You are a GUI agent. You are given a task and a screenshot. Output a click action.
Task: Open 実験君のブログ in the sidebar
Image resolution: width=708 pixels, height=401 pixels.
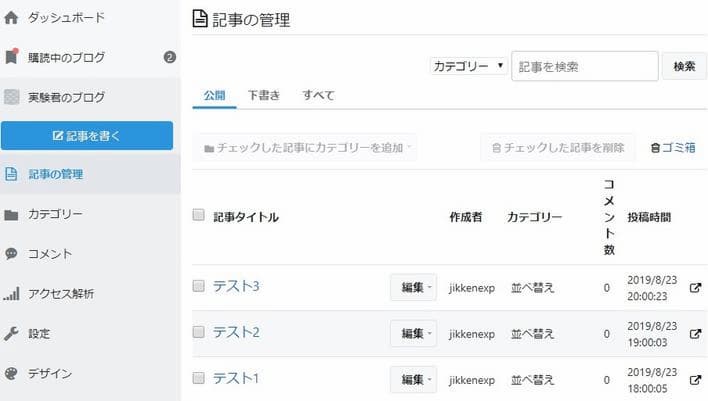tap(66, 97)
